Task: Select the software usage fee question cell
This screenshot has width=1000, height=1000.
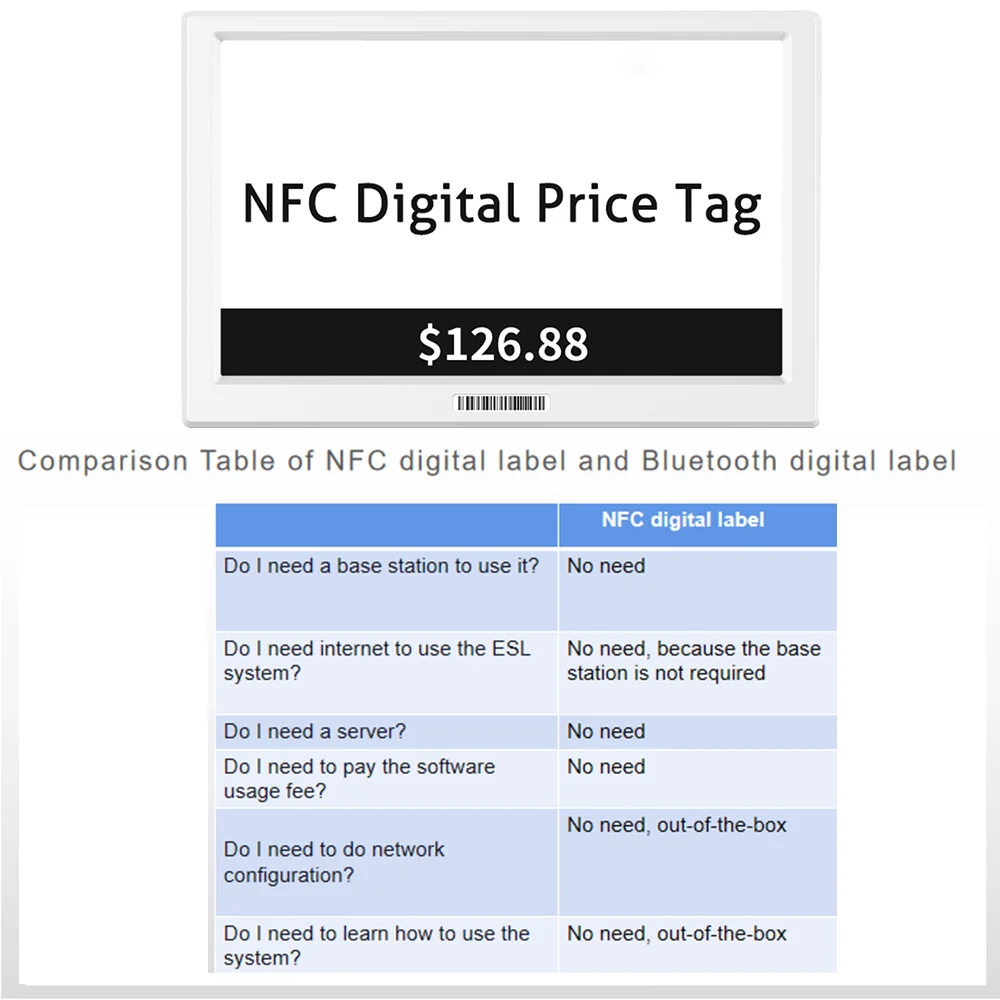Action: click(360, 779)
